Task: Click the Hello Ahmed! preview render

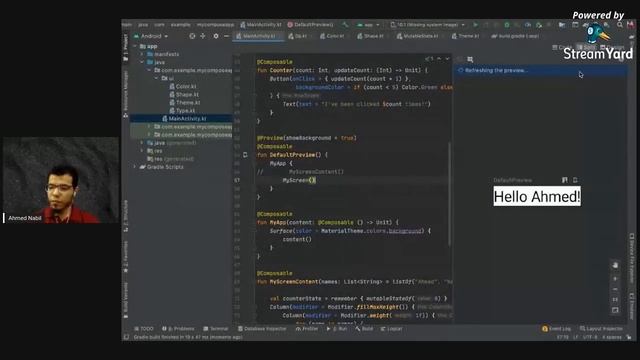Action: (x=537, y=196)
